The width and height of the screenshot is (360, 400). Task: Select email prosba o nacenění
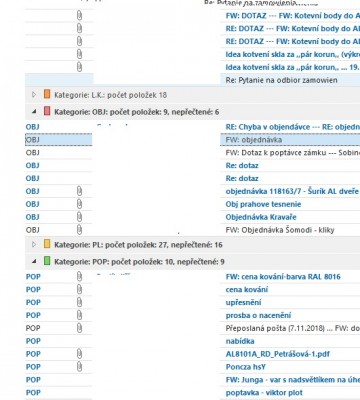coord(258,315)
